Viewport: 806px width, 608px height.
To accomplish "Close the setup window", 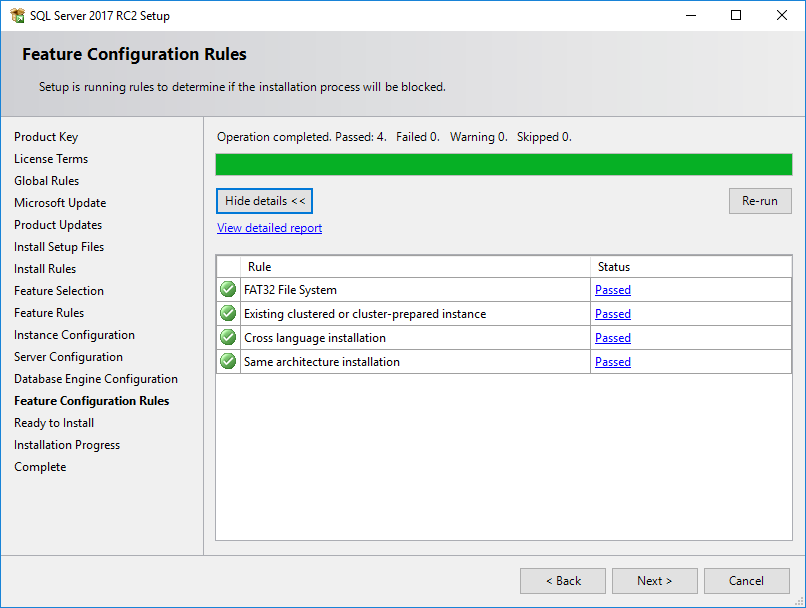I will [782, 15].
